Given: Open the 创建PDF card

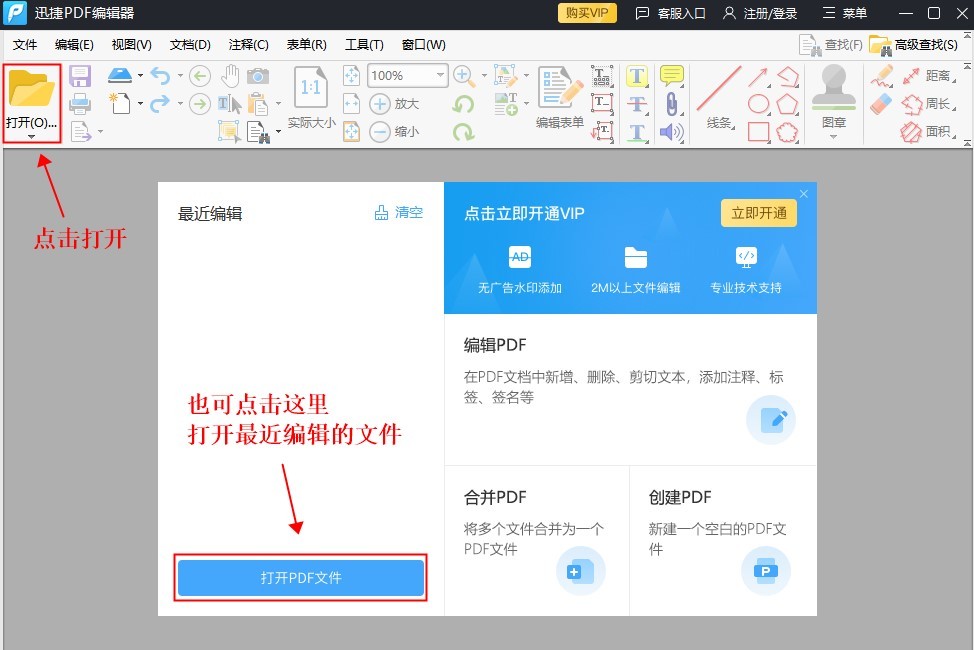Looking at the screenshot, I should click(x=723, y=541).
